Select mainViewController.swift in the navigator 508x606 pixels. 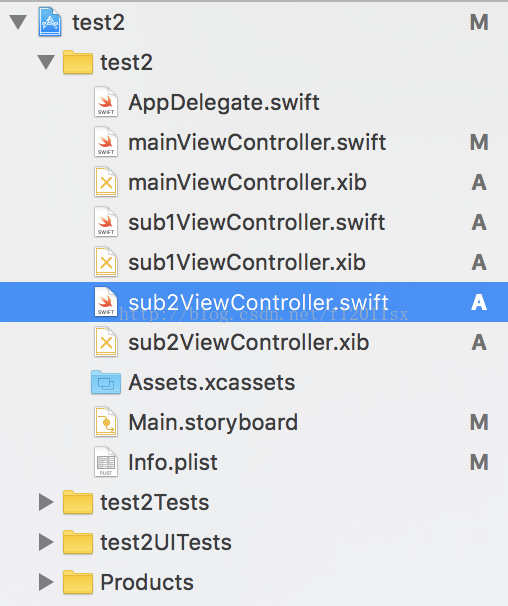(257, 142)
